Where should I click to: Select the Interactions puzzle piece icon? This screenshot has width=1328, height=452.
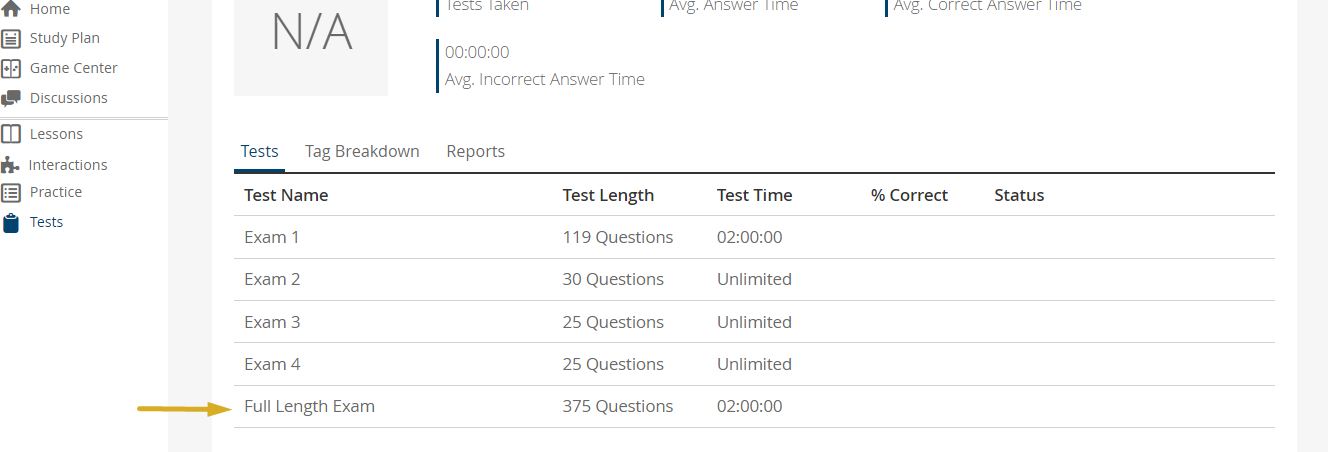[10, 165]
